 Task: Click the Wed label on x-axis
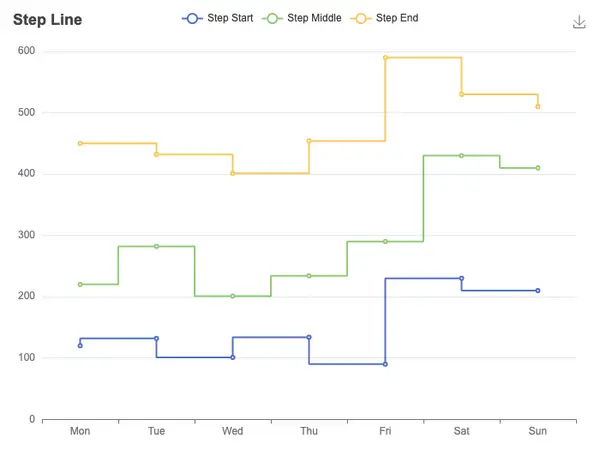tap(233, 431)
